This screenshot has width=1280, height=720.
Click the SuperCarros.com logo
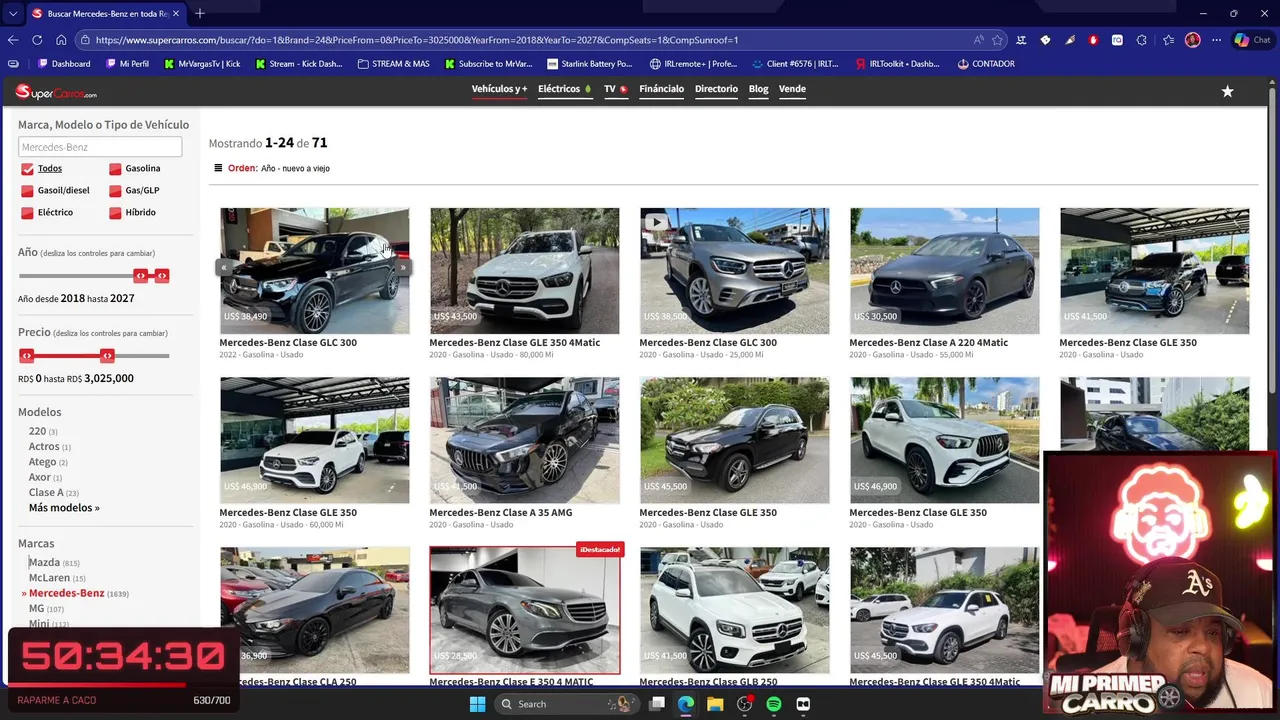pyautogui.click(x=56, y=92)
